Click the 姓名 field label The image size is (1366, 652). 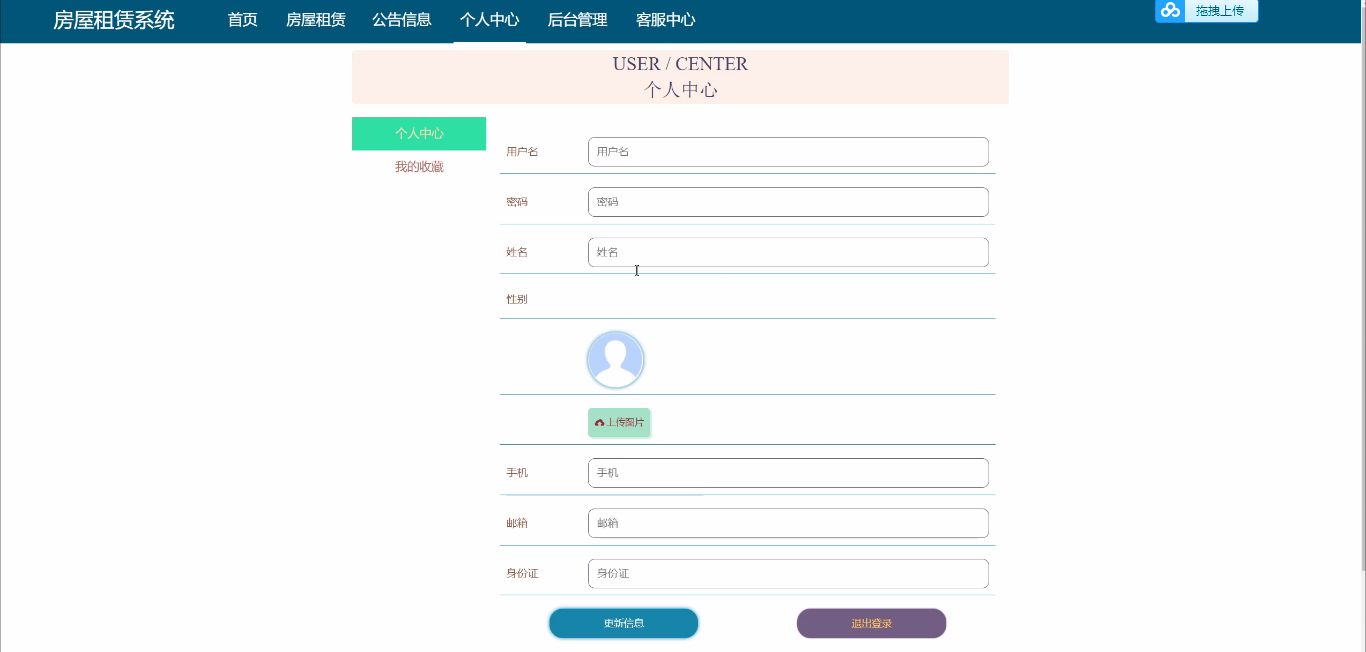pos(517,252)
